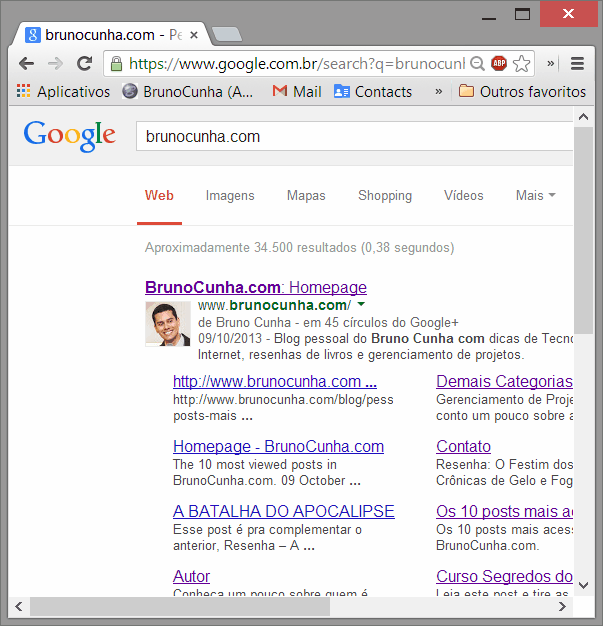The width and height of the screenshot is (603, 626).
Task: Click the horizontal scrollbar left arrow
Action: tap(18, 606)
